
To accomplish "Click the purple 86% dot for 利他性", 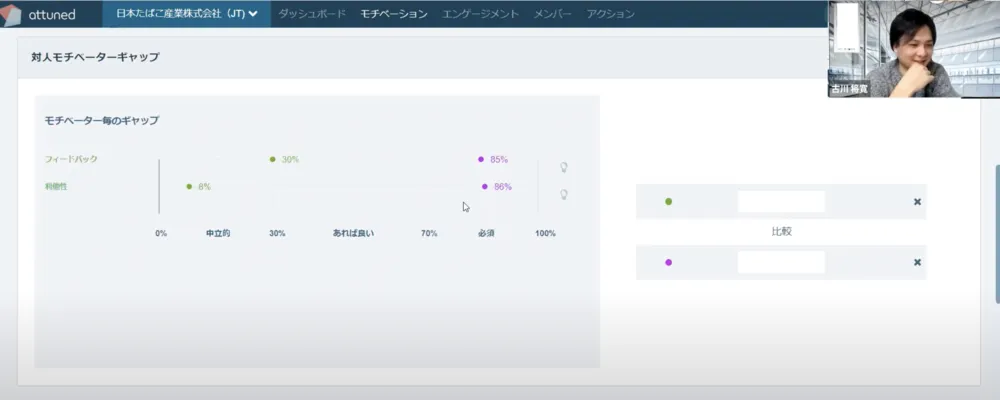I will point(485,186).
